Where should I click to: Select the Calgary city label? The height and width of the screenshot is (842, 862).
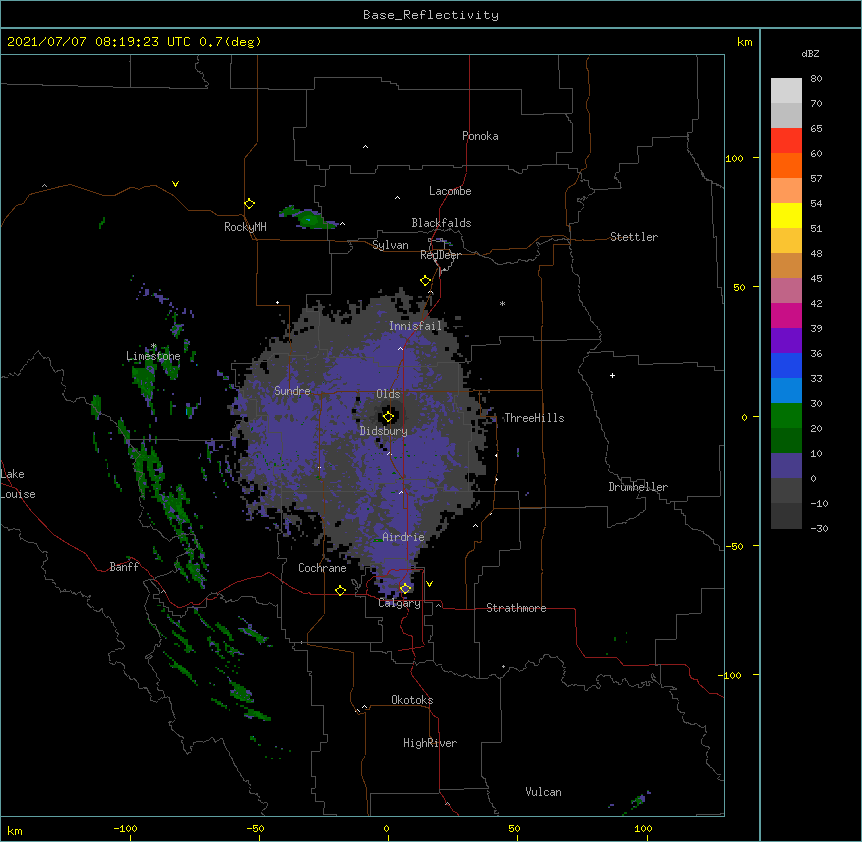pos(400,603)
